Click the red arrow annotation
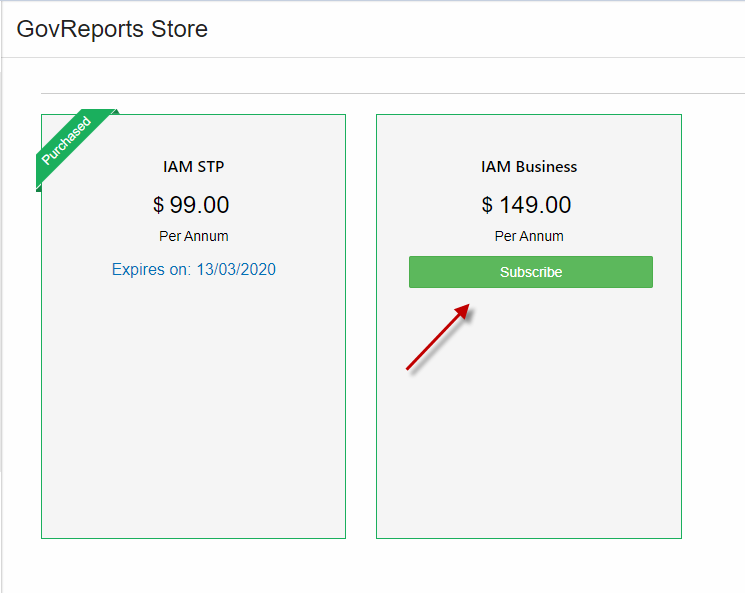This screenshot has width=745, height=593. (x=438, y=337)
